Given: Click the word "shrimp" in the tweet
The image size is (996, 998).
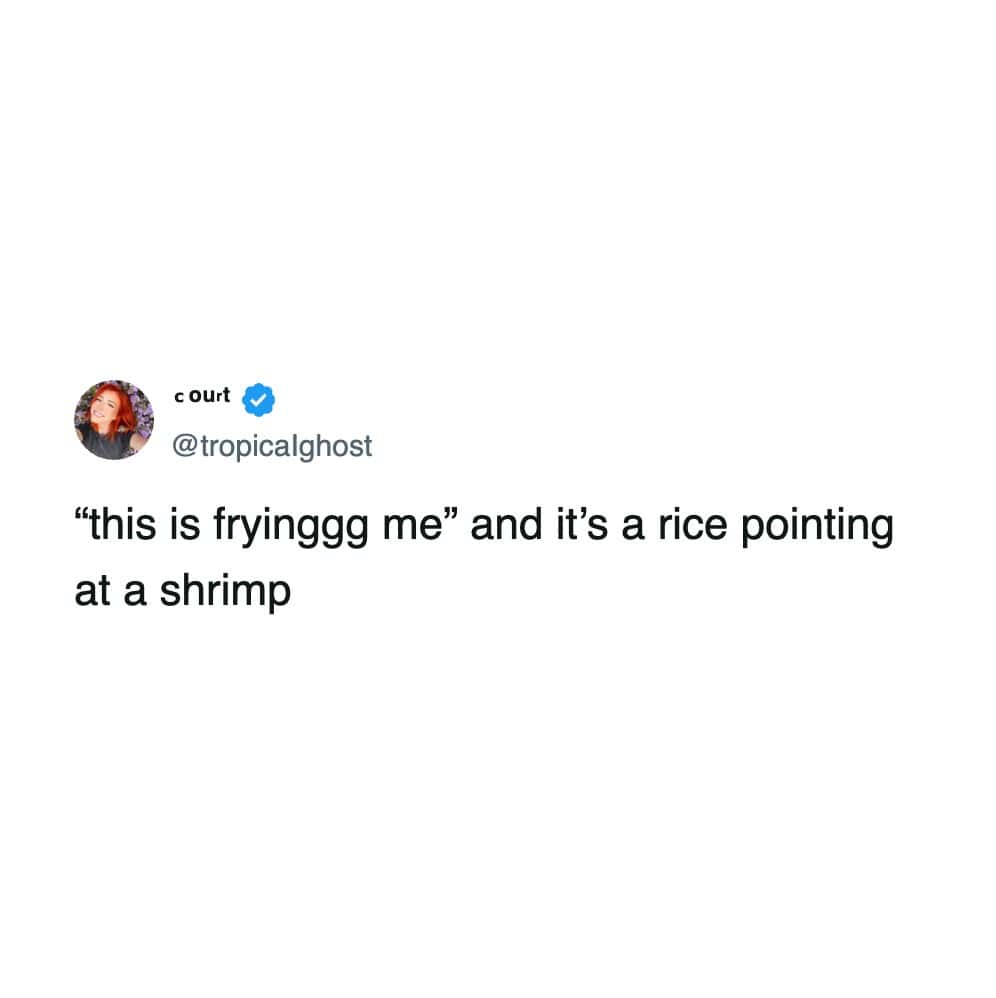Looking at the screenshot, I should [x=225, y=593].
